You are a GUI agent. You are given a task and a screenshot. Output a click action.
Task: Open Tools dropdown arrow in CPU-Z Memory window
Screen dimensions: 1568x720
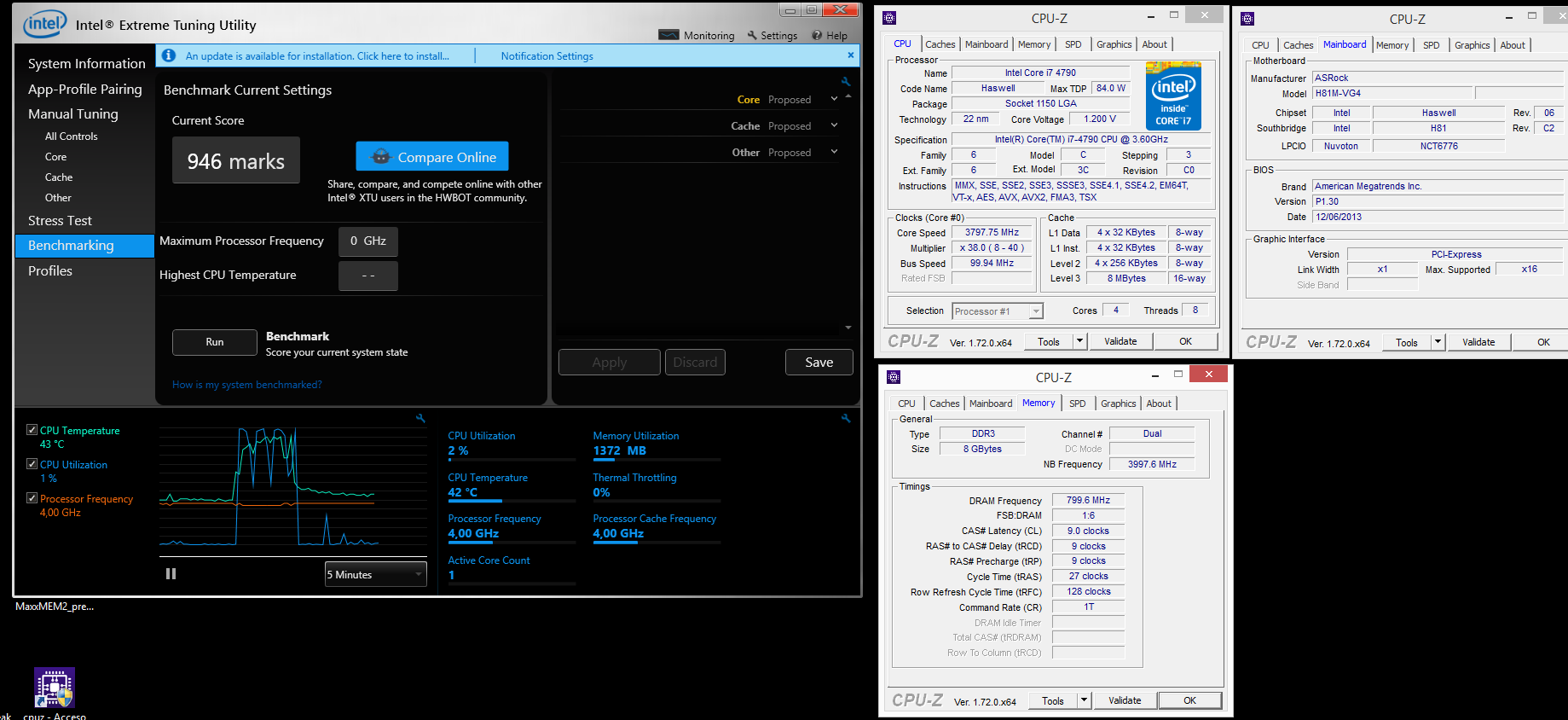pyautogui.click(x=1084, y=700)
